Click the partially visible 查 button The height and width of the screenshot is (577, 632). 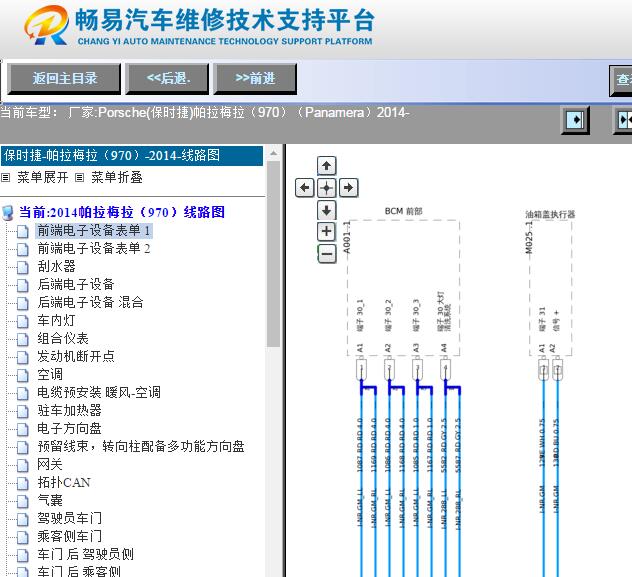[621, 80]
